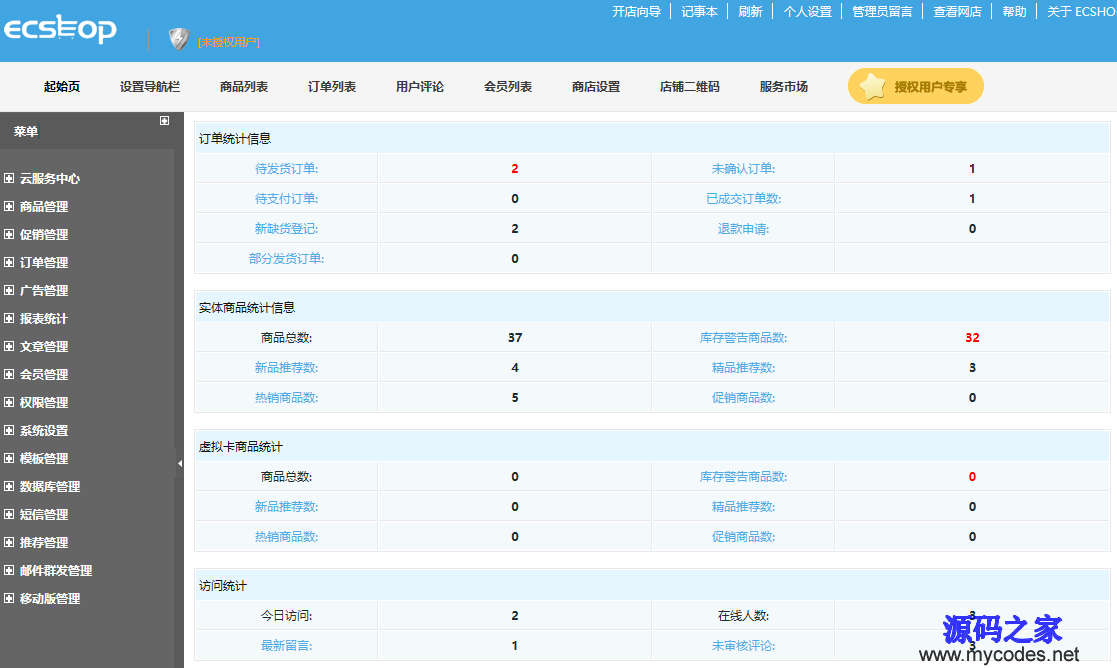Open 管理员留言 in the top bar
This screenshot has width=1117, height=668.
[882, 11]
